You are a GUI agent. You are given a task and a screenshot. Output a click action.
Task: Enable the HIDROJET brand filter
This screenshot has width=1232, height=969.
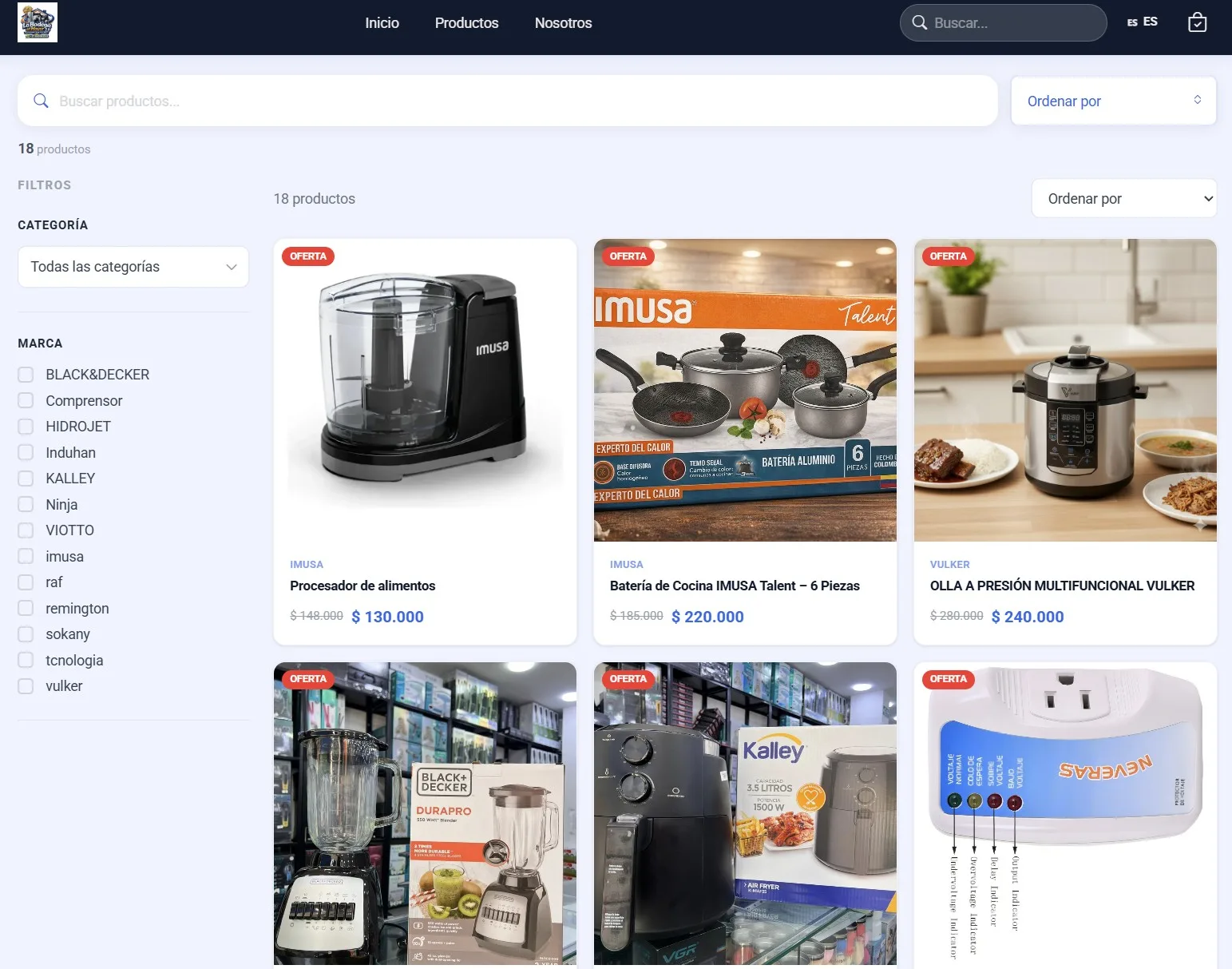tap(26, 427)
